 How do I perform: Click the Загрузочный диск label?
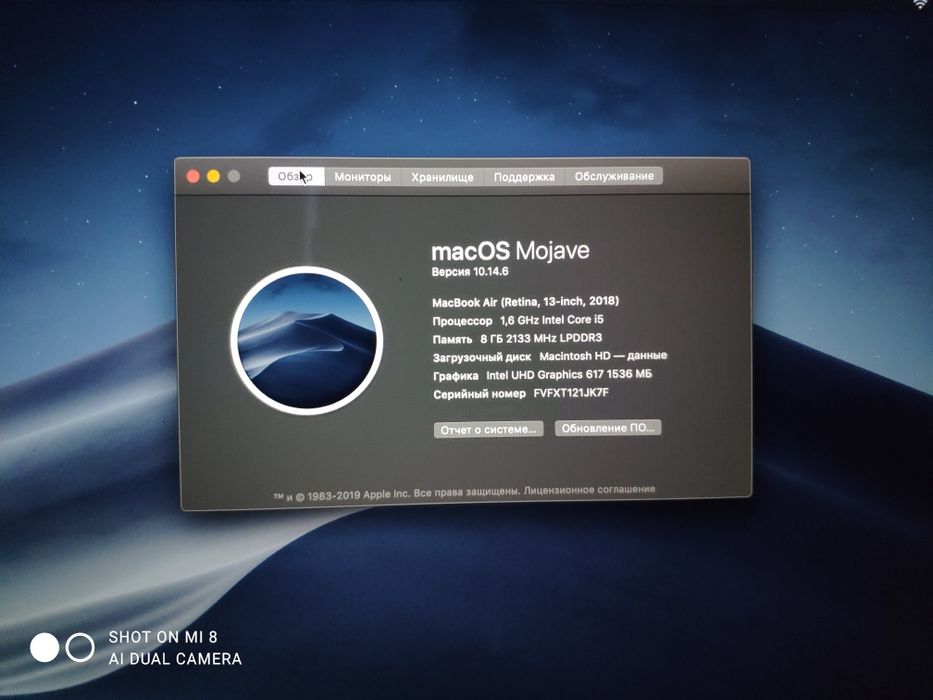point(482,358)
